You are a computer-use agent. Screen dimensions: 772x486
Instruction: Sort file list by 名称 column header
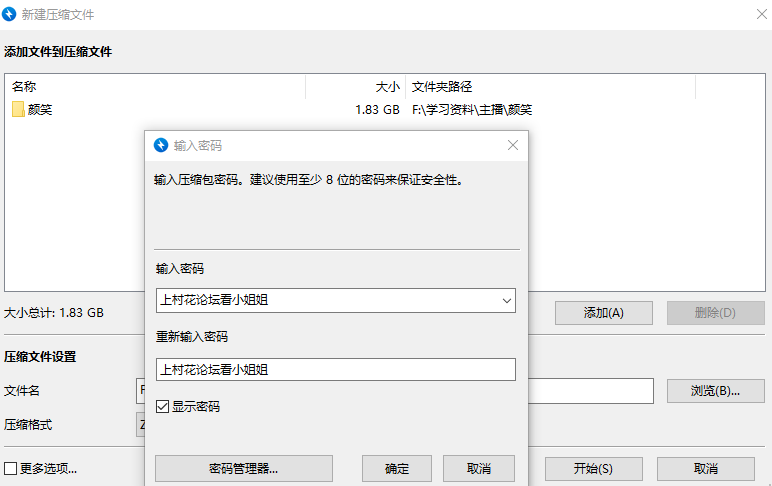tap(24, 87)
